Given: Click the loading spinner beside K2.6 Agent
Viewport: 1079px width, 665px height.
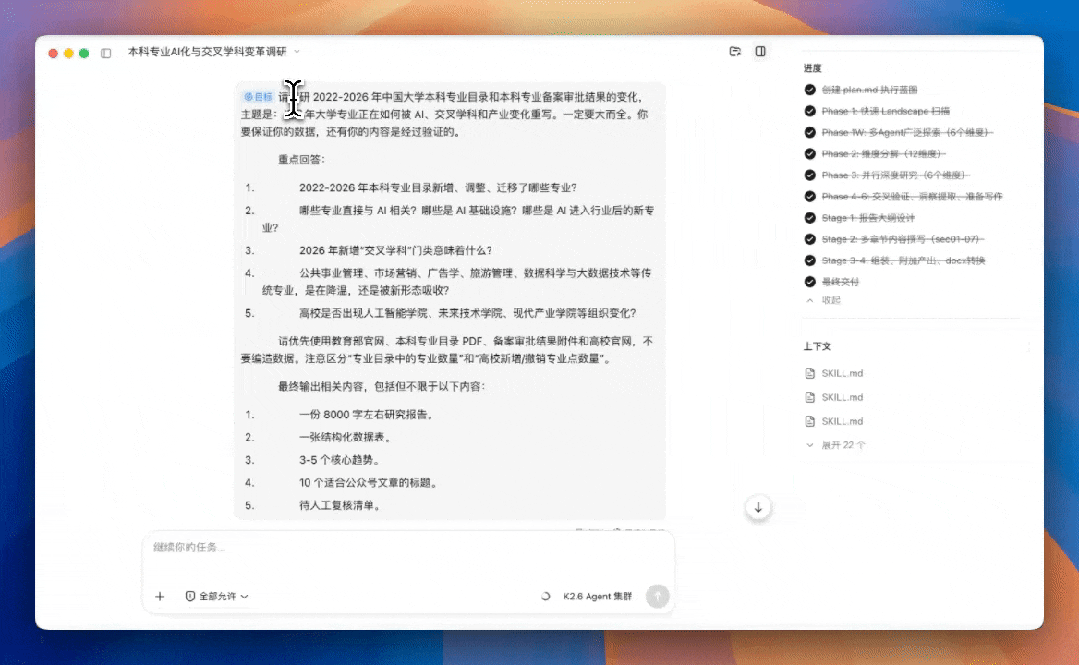Looking at the screenshot, I should 546,596.
